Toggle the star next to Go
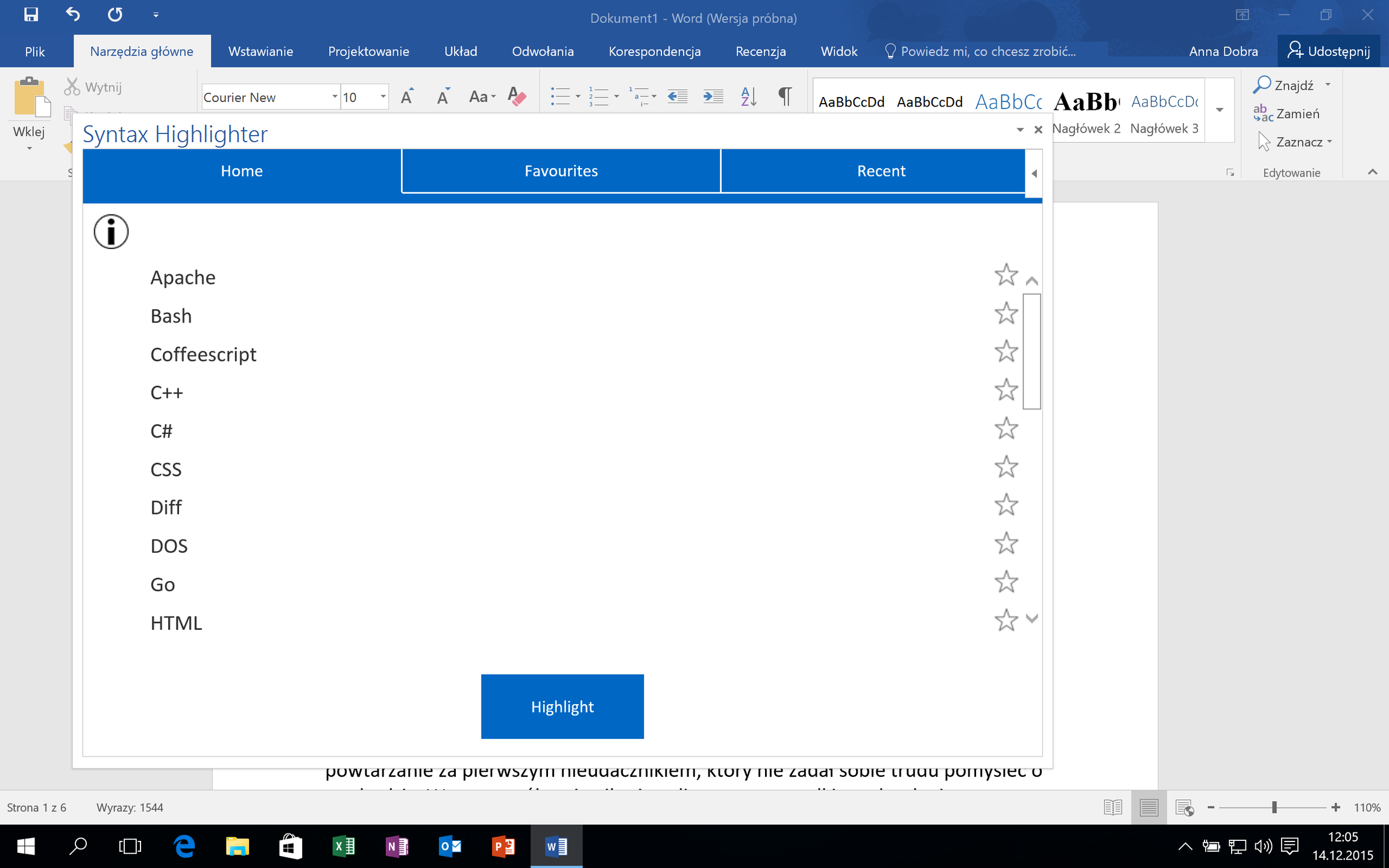The image size is (1389, 868). pos(1006,582)
